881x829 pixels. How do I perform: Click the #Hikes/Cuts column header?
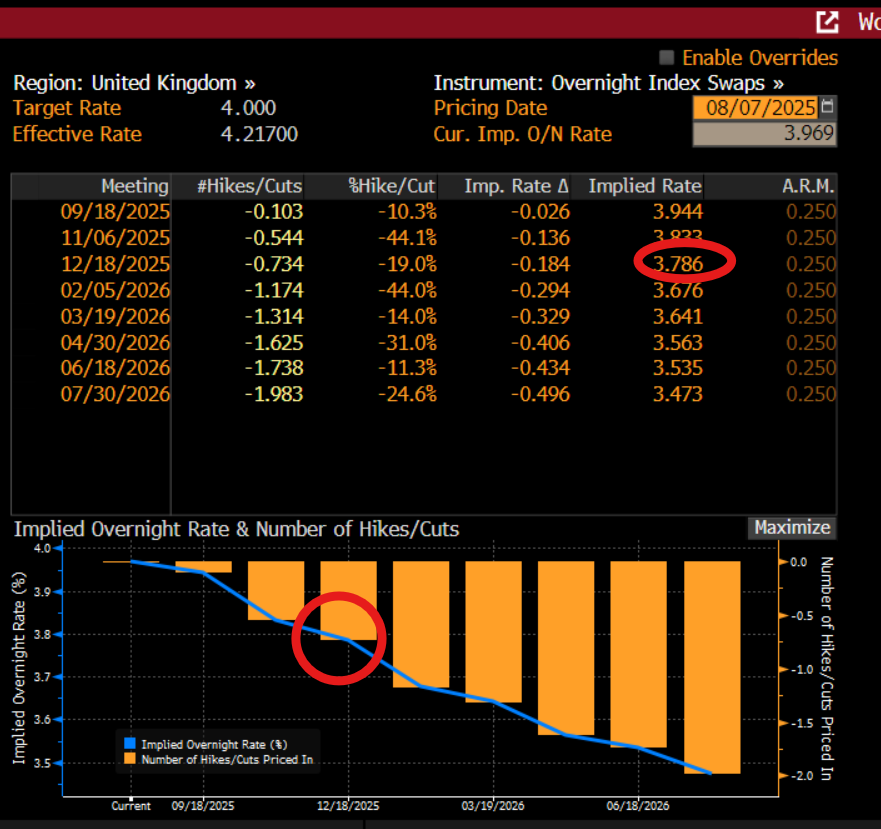click(x=248, y=186)
